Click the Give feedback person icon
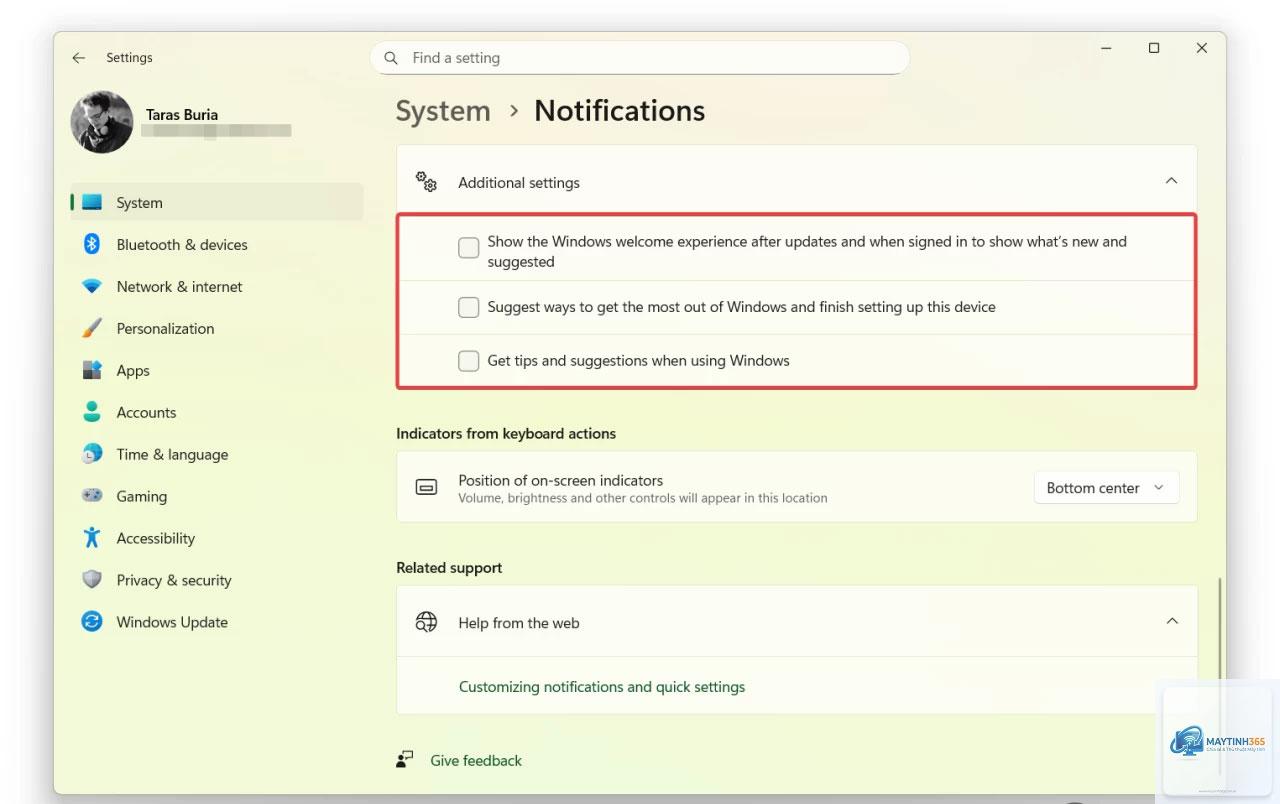Screen dimensions: 1280x804 (x=405, y=760)
